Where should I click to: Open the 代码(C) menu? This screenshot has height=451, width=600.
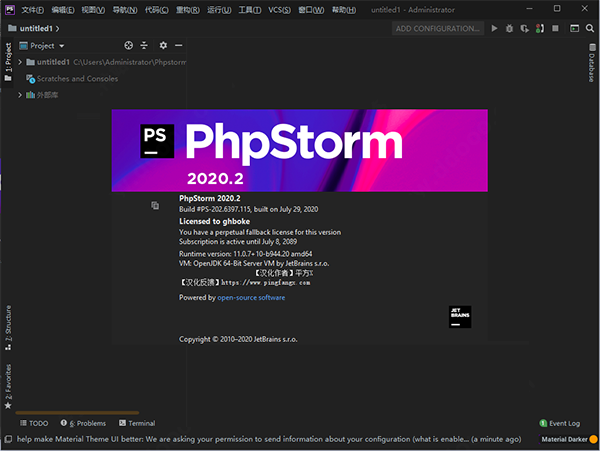coord(157,10)
